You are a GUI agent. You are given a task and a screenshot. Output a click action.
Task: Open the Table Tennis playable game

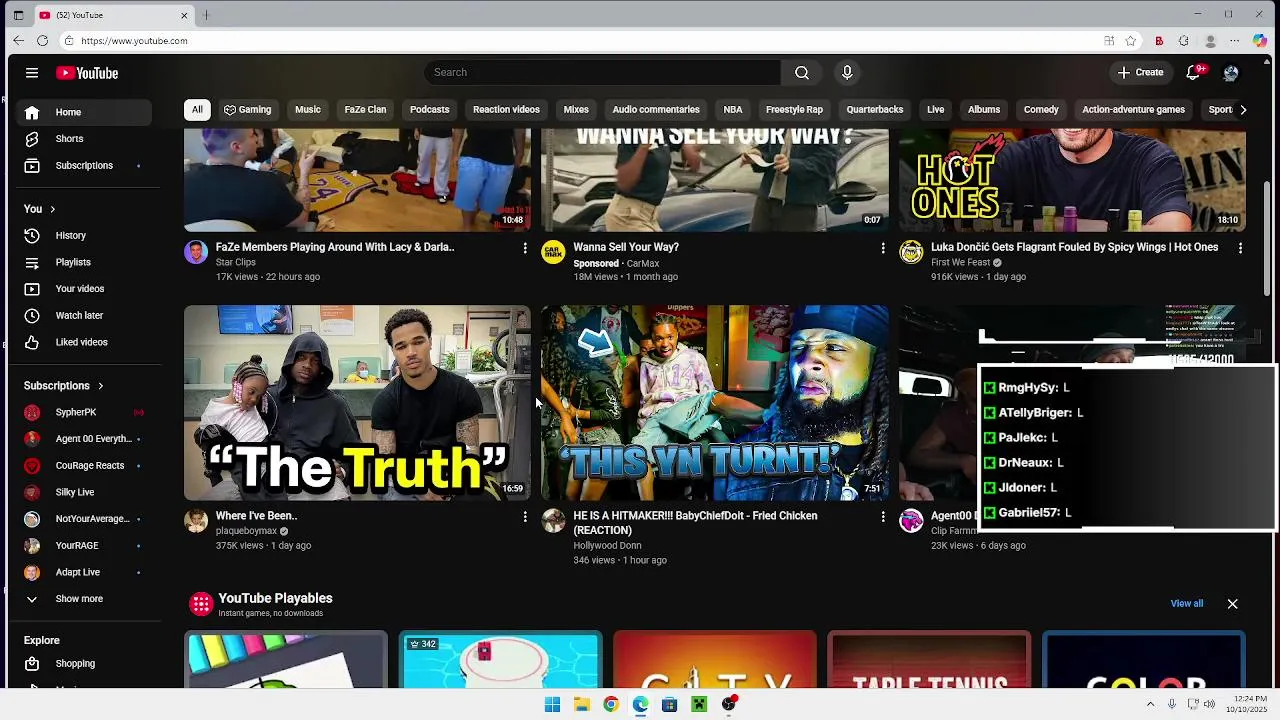929,660
